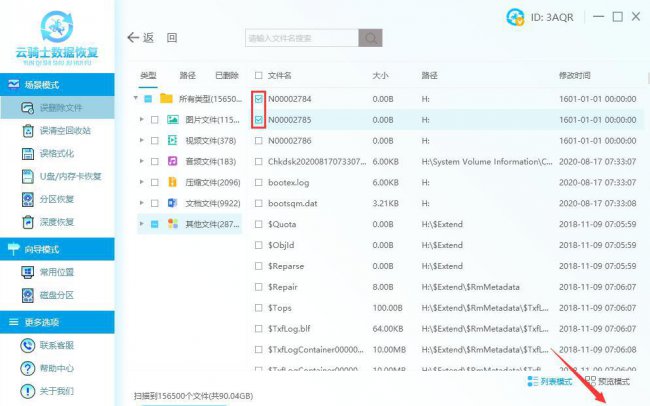Expand the 图片文件 tree node

[141, 119]
